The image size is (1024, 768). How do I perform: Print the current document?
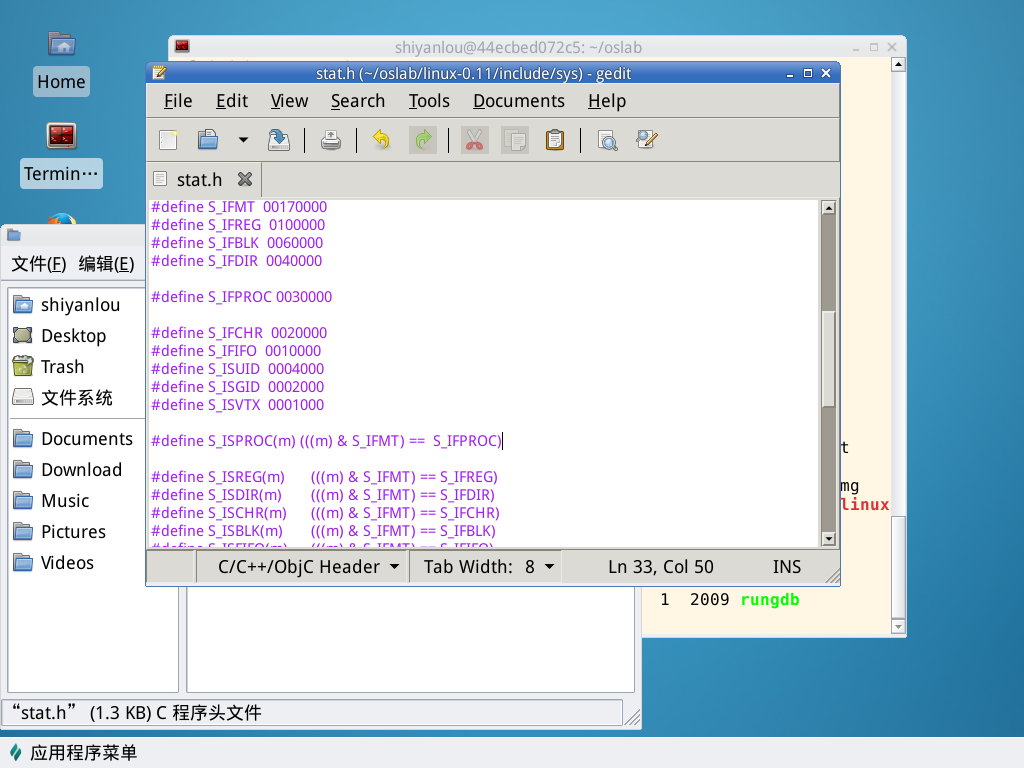[331, 140]
